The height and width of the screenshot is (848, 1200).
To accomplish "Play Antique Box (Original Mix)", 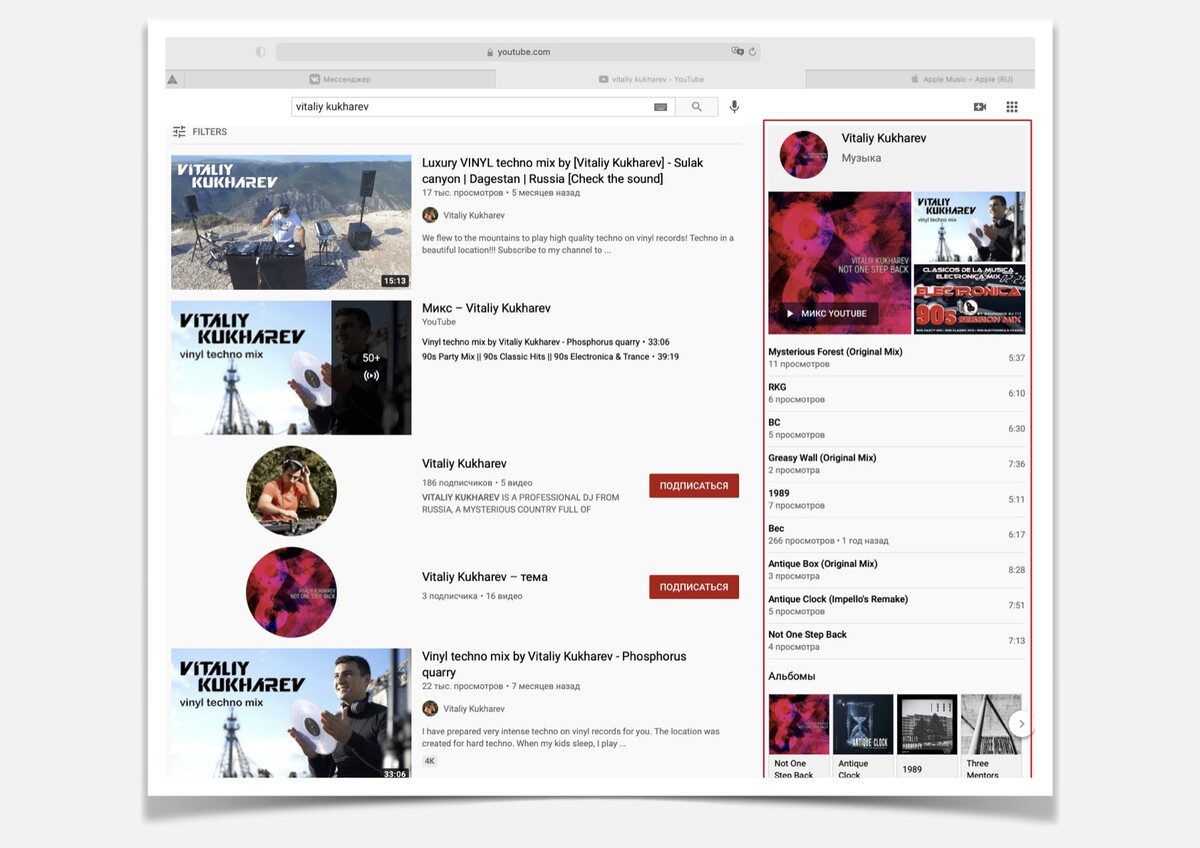I will pyautogui.click(x=897, y=570).
